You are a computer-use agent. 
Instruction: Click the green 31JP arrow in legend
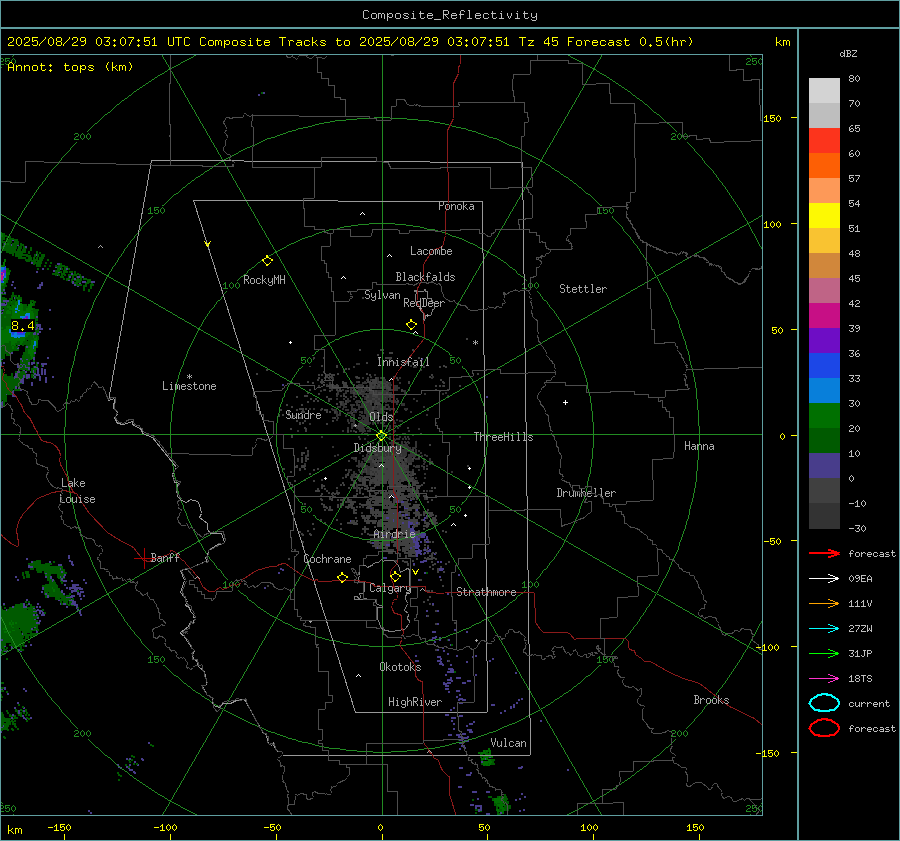(824, 653)
